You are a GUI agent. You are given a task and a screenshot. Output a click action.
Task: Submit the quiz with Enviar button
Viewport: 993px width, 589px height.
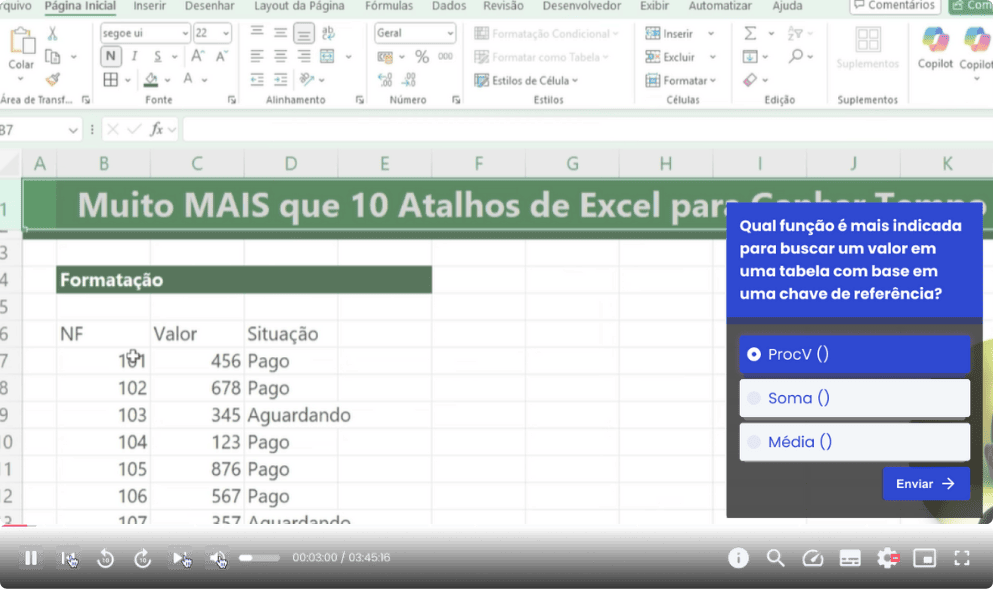(925, 484)
